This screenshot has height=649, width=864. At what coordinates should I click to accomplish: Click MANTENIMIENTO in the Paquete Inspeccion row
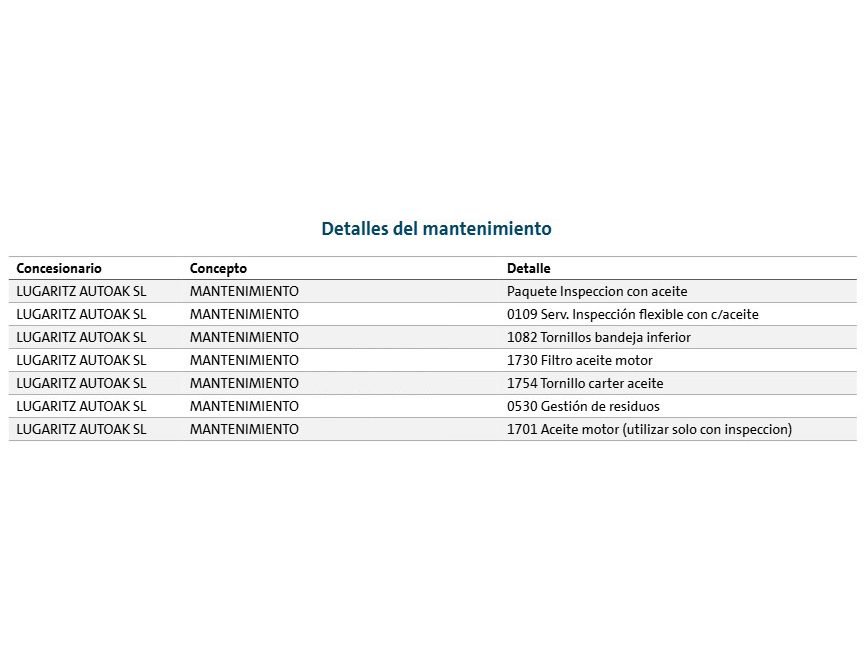(244, 292)
